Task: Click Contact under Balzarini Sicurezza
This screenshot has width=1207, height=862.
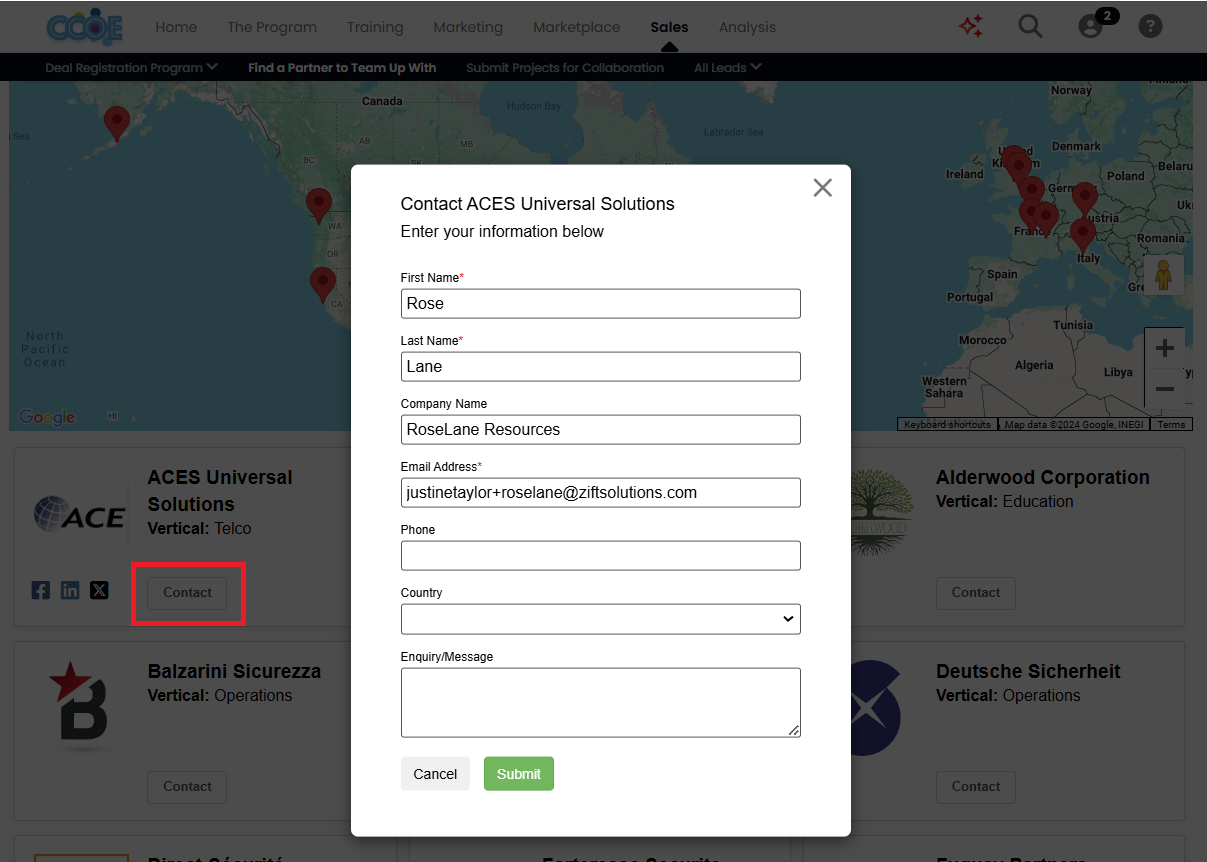Action: pyautogui.click(x=187, y=786)
